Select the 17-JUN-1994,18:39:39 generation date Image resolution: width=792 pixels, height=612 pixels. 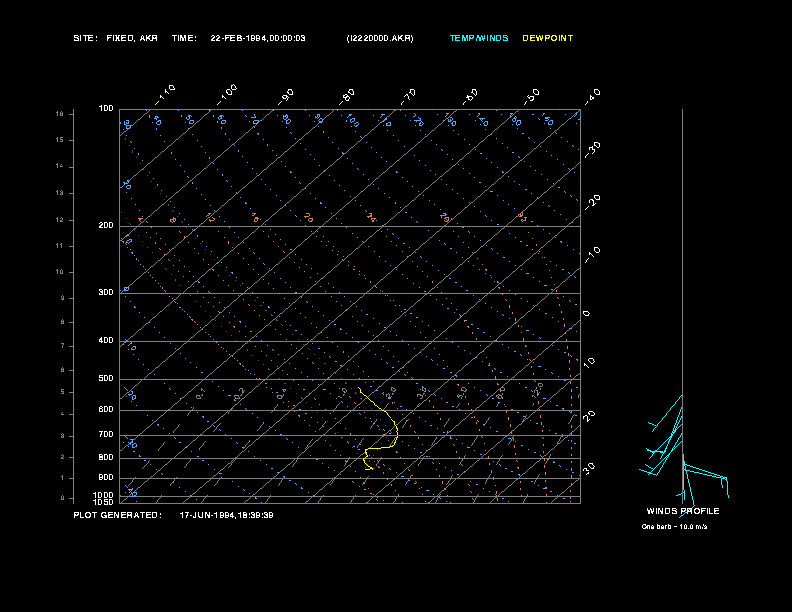point(226,515)
